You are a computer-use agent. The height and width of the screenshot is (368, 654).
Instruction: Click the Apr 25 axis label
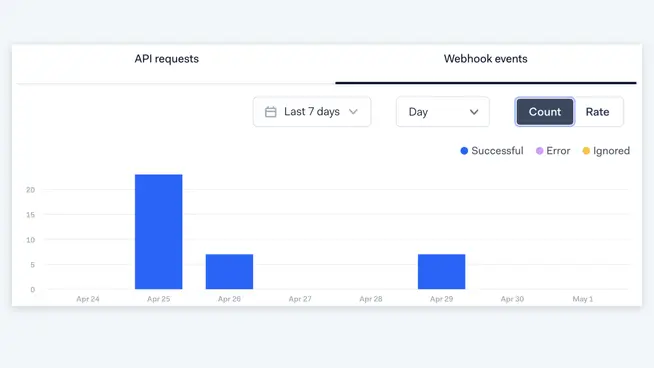[158, 299]
